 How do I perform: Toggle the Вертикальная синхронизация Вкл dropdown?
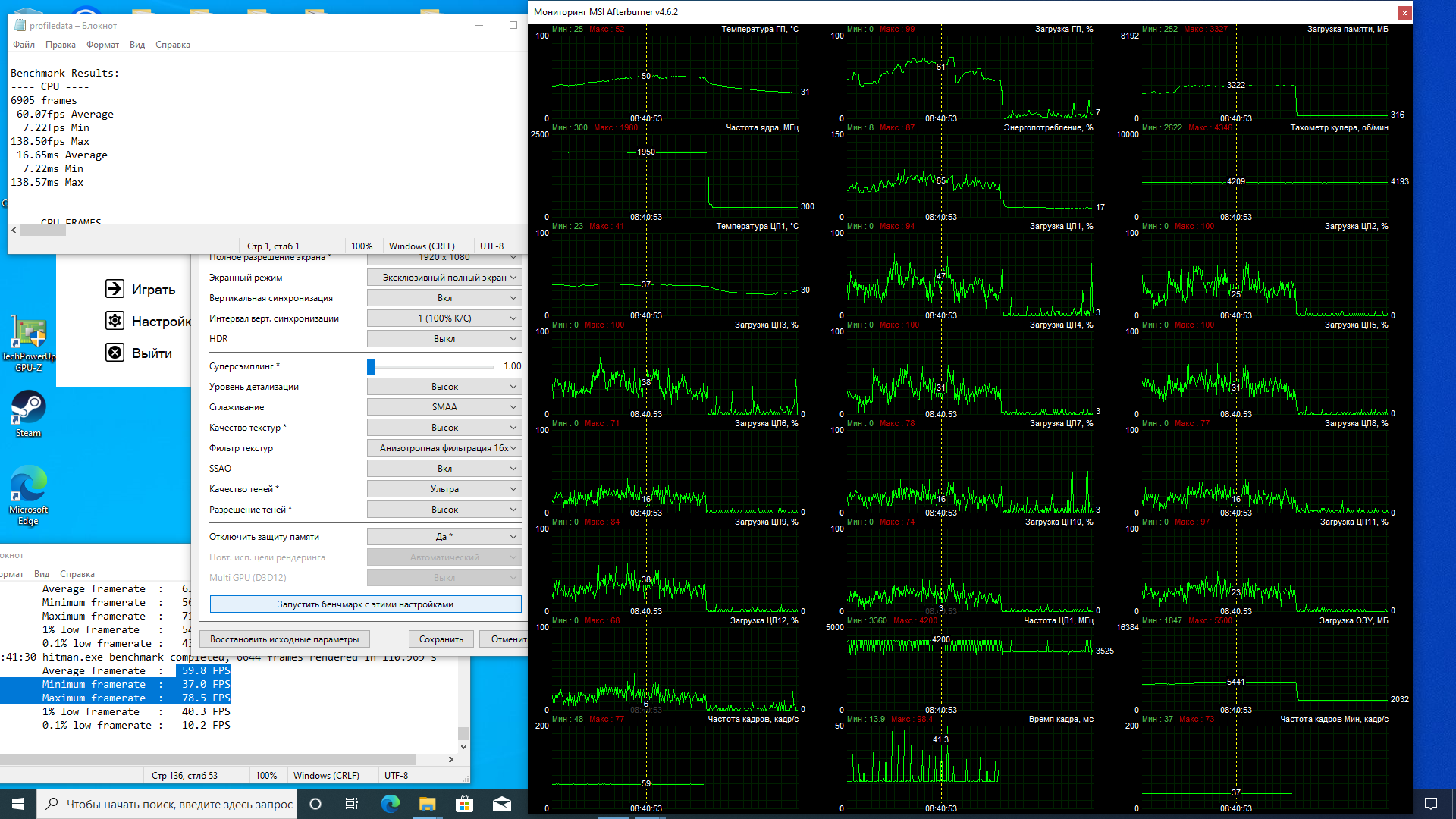(444, 298)
